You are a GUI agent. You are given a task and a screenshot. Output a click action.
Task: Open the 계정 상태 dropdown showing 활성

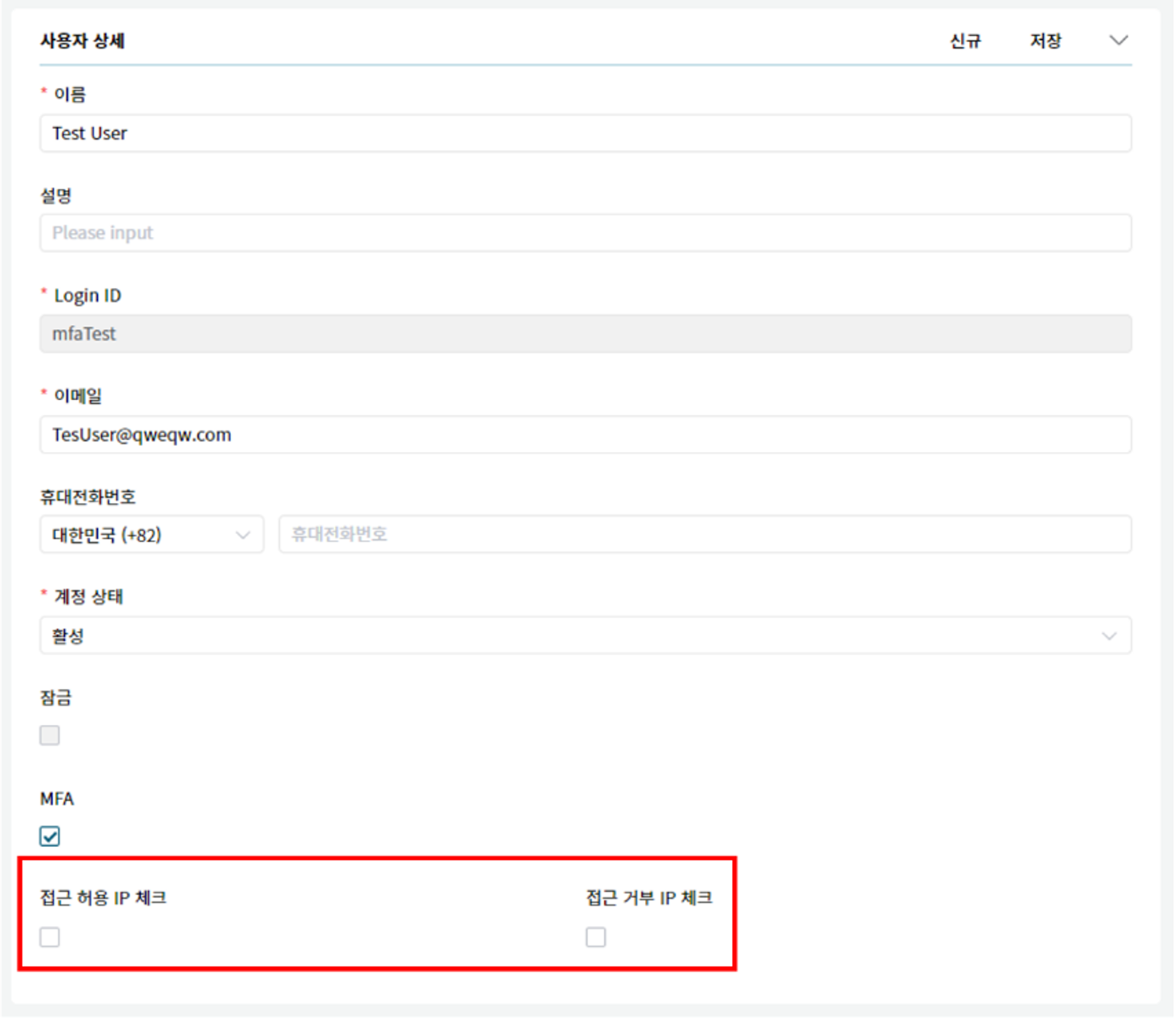click(x=586, y=635)
